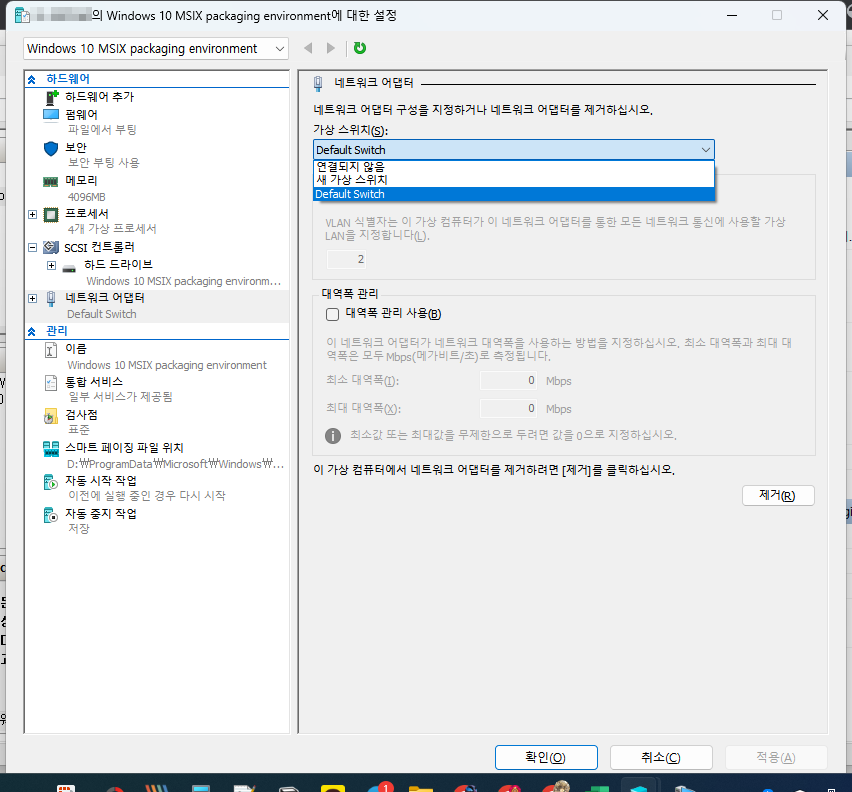852x792 pixels.
Task: Click the VLAN identifier field showing 2
Action: (x=346, y=260)
